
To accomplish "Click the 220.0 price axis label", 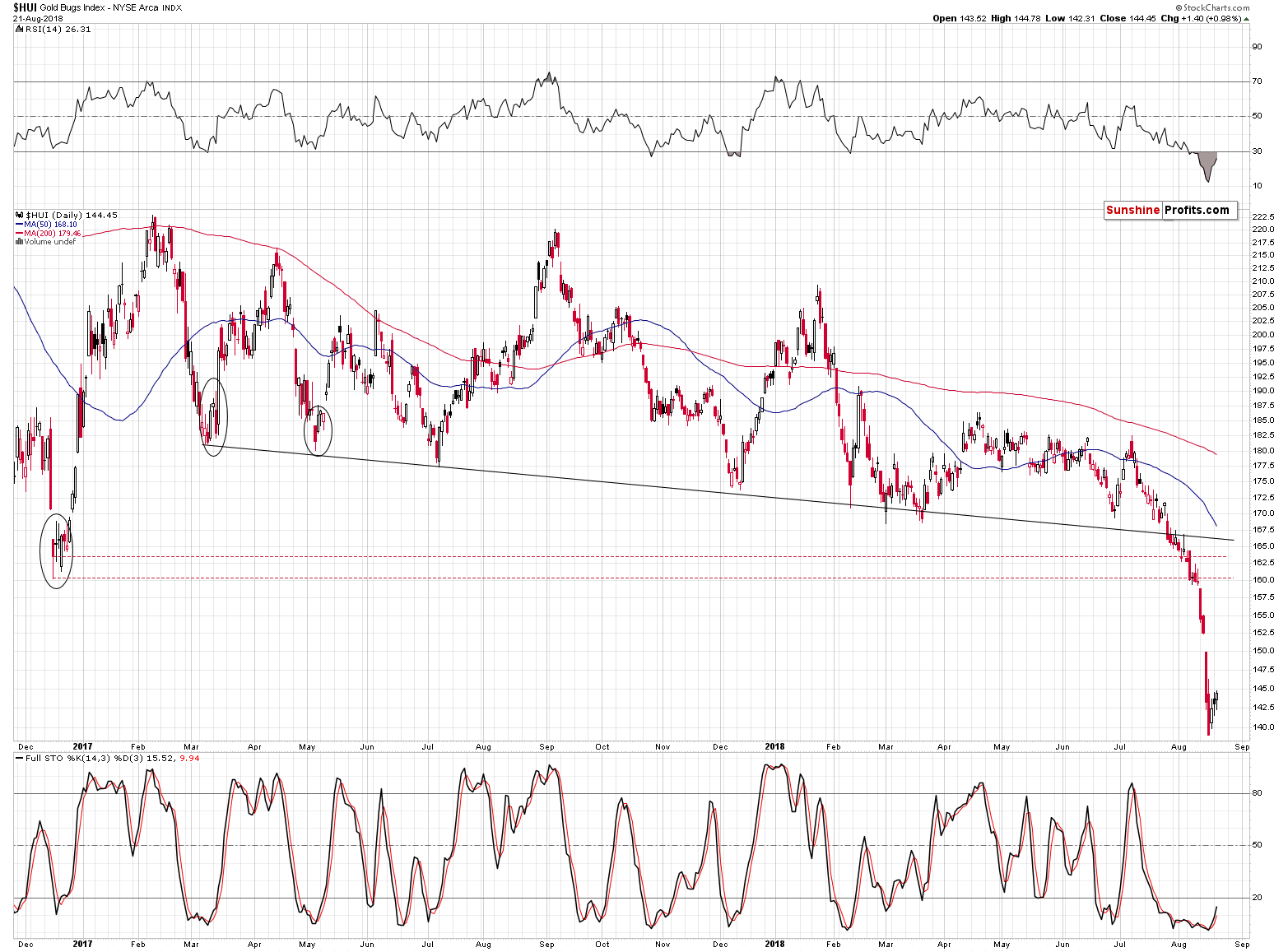I will (x=1263, y=230).
